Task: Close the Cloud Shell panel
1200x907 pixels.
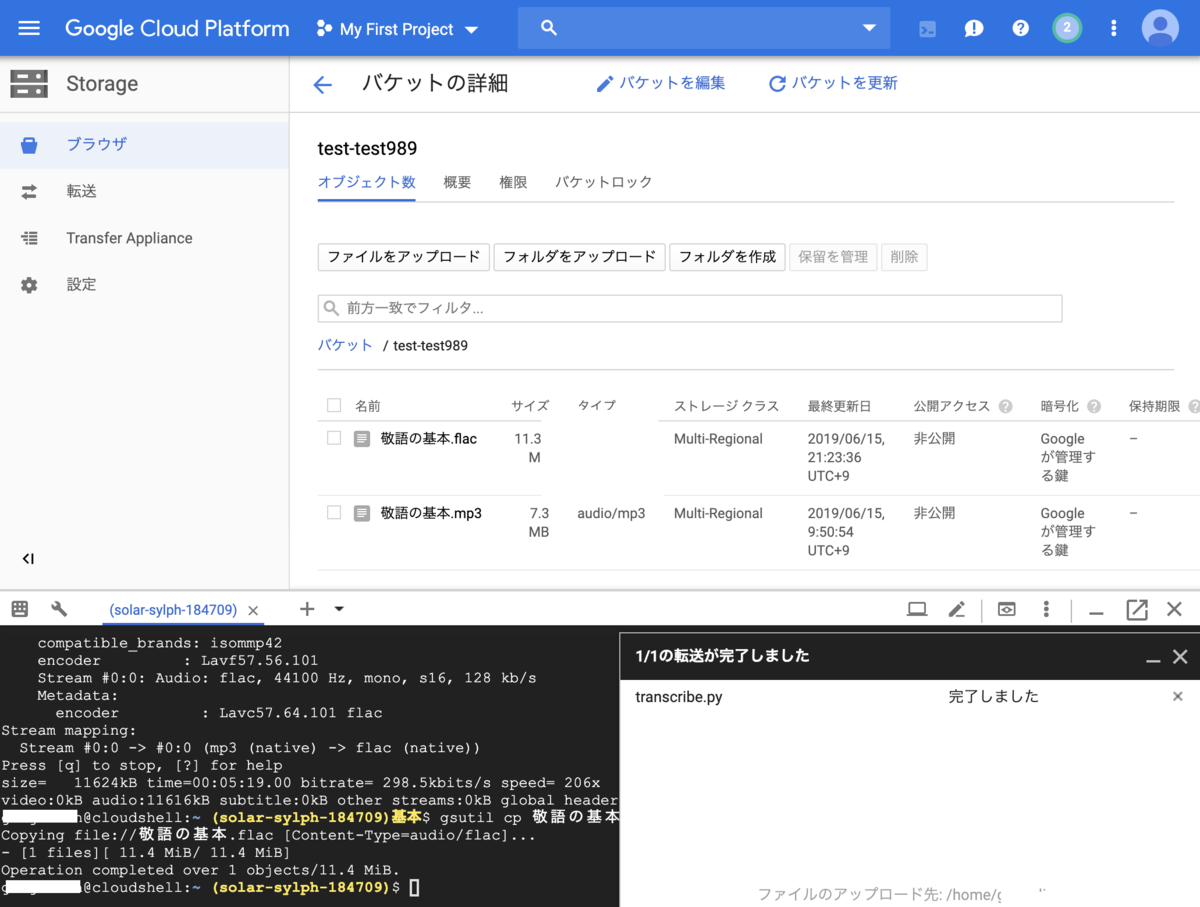Action: pyautogui.click(x=1175, y=609)
